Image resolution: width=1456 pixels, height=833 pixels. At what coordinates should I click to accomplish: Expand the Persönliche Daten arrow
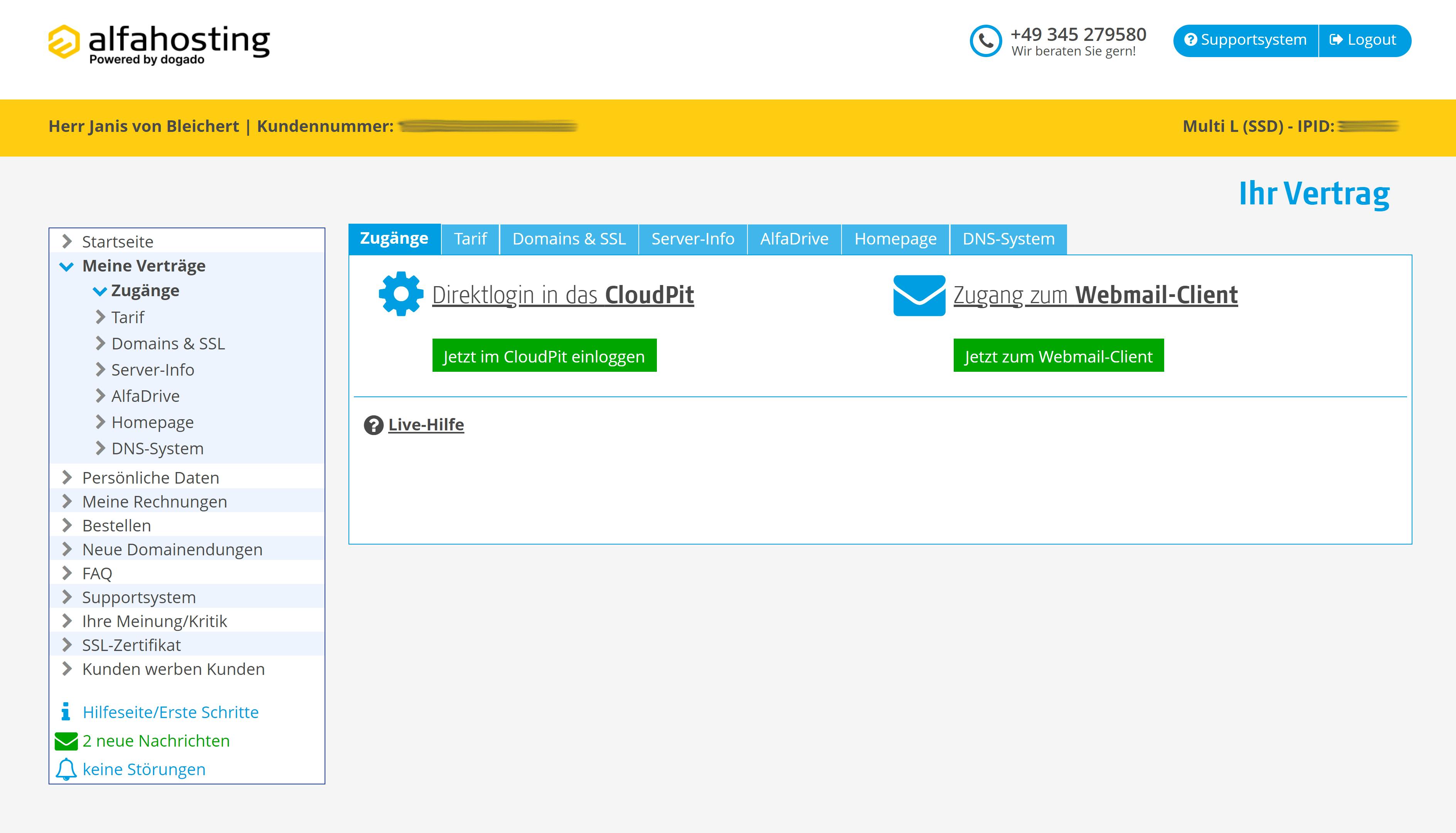coord(66,477)
